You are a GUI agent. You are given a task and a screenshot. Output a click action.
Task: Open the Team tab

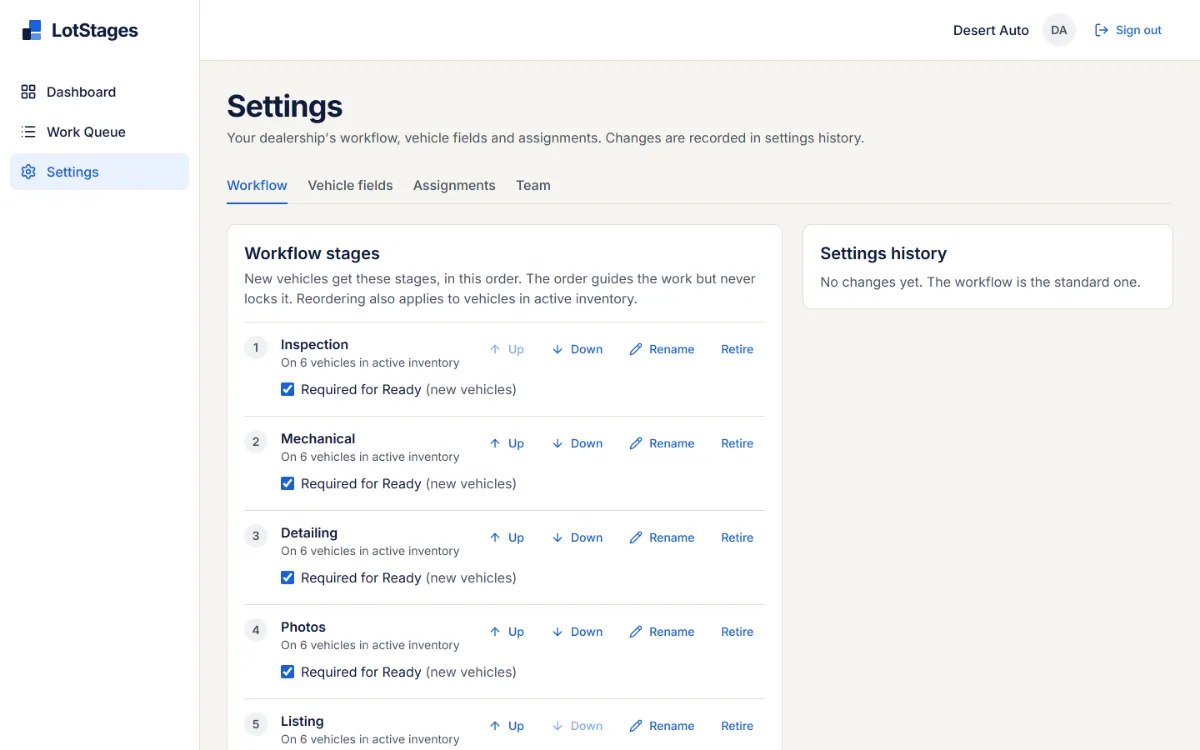point(533,185)
